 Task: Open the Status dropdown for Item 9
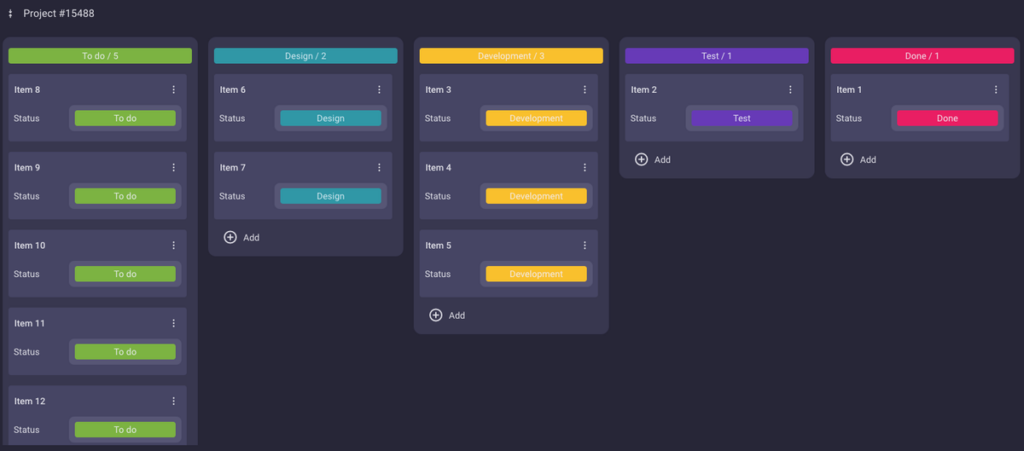pyautogui.click(x=125, y=196)
